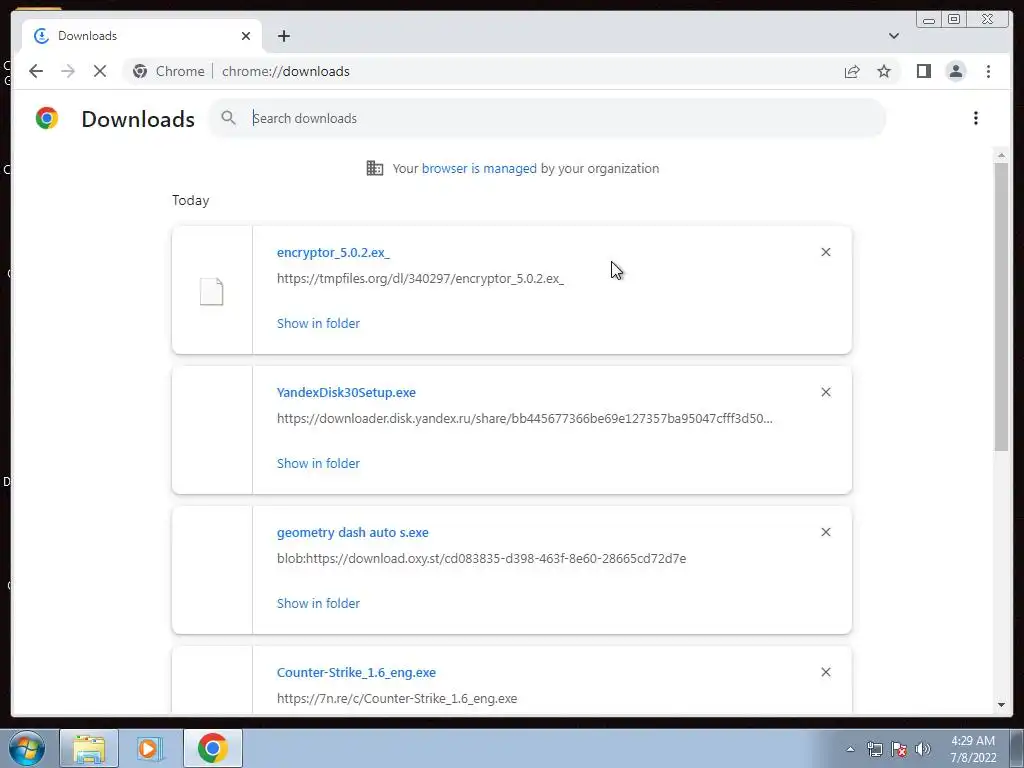Click scrollbar up arrow

(1001, 155)
